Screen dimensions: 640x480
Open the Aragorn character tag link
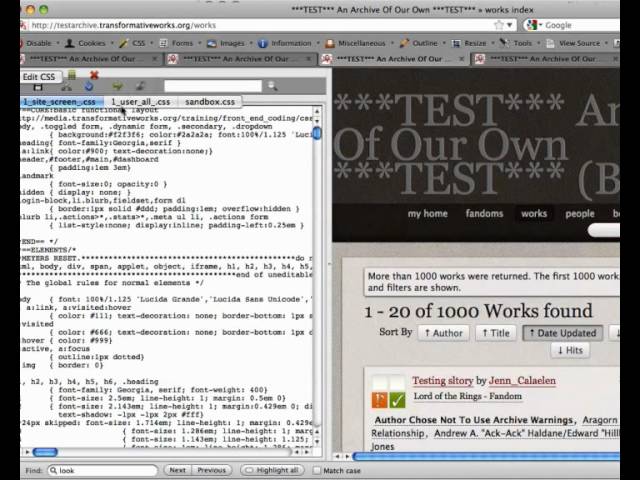pyautogui.click(x=600, y=420)
